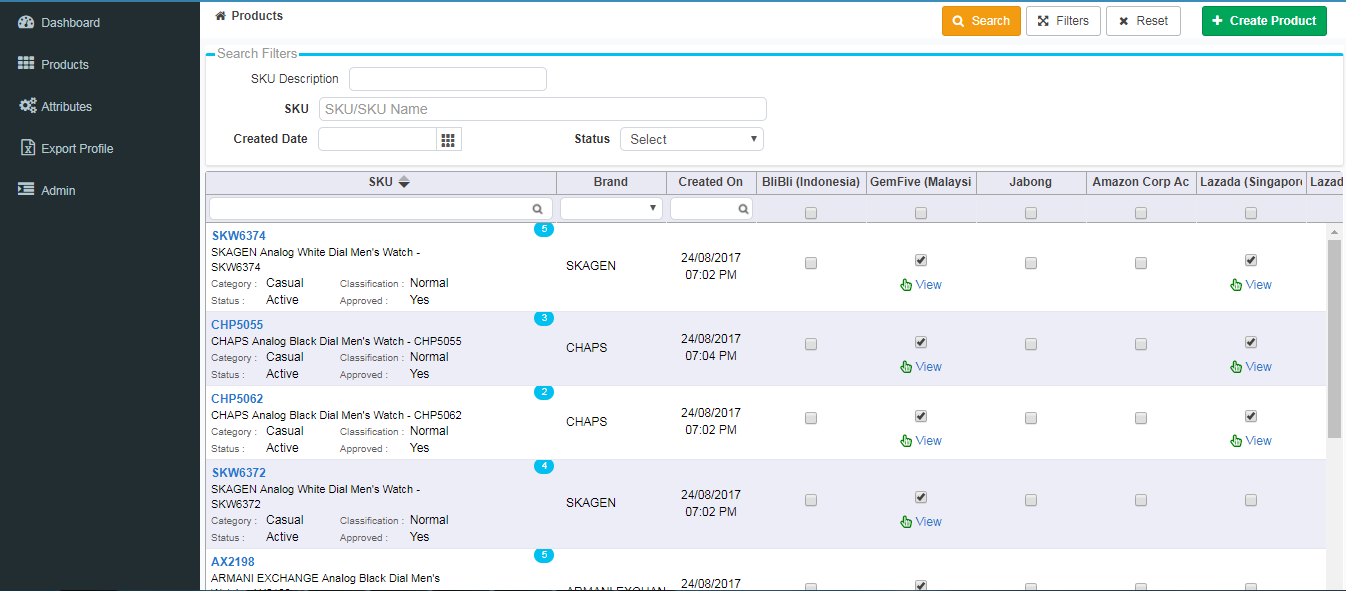Toggle the Filters panel button
Screen dimensions: 1346x591
pyautogui.click(x=1063, y=21)
